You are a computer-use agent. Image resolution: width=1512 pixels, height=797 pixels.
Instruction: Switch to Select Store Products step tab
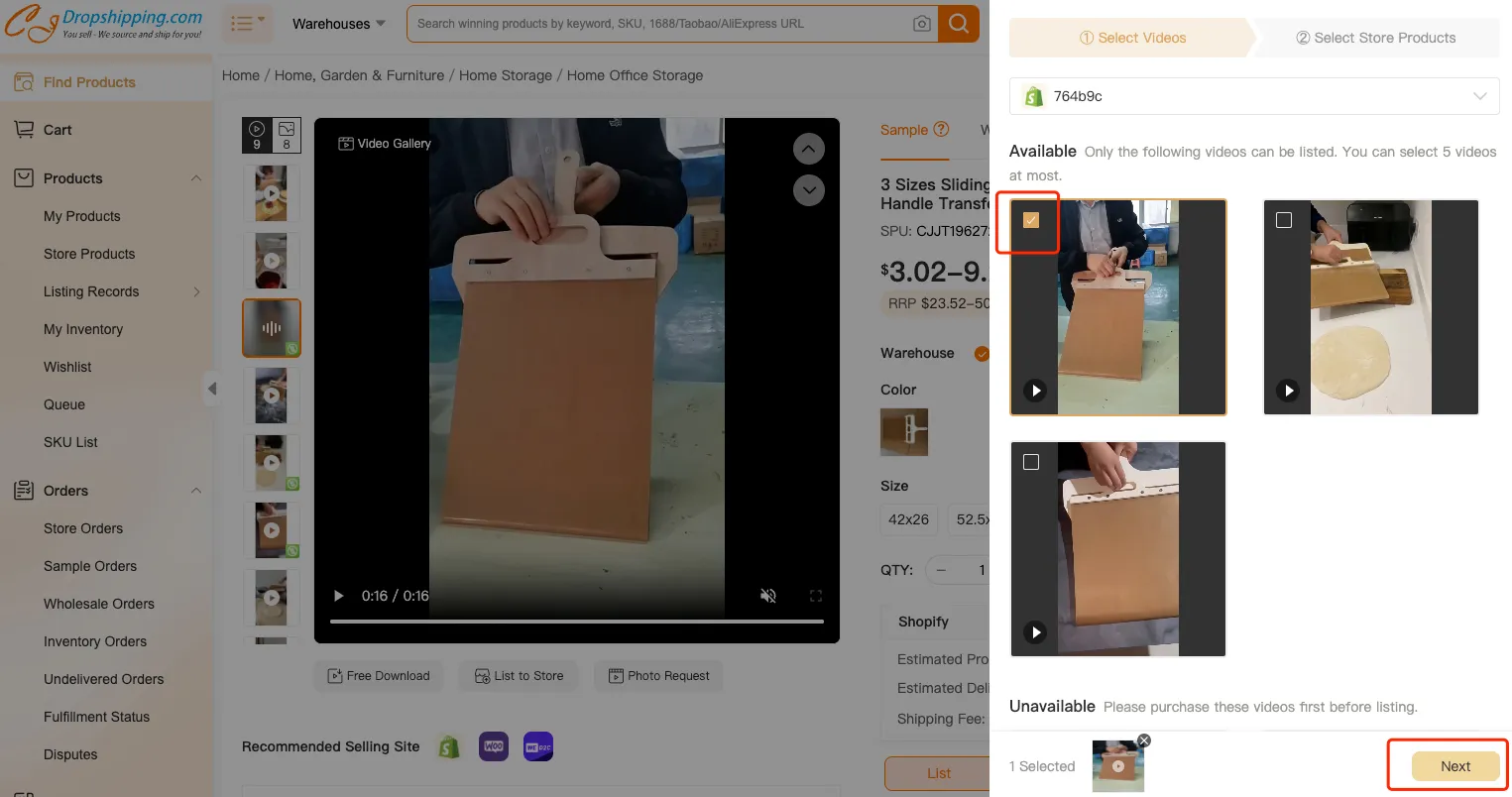click(1375, 38)
